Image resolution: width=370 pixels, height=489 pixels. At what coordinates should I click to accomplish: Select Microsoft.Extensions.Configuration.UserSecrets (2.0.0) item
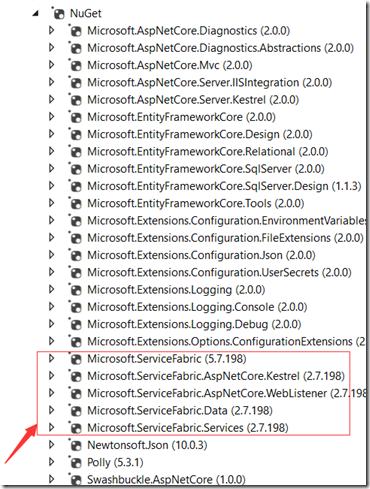pos(219,273)
